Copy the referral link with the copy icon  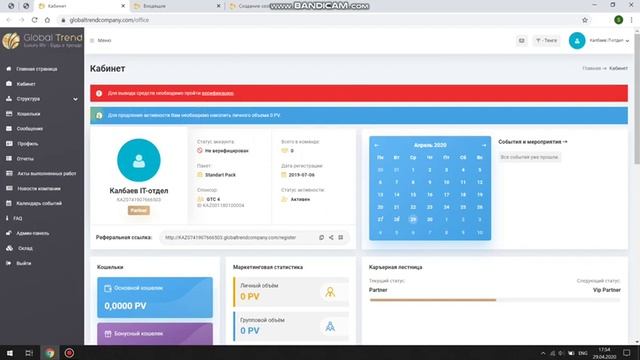click(322, 237)
